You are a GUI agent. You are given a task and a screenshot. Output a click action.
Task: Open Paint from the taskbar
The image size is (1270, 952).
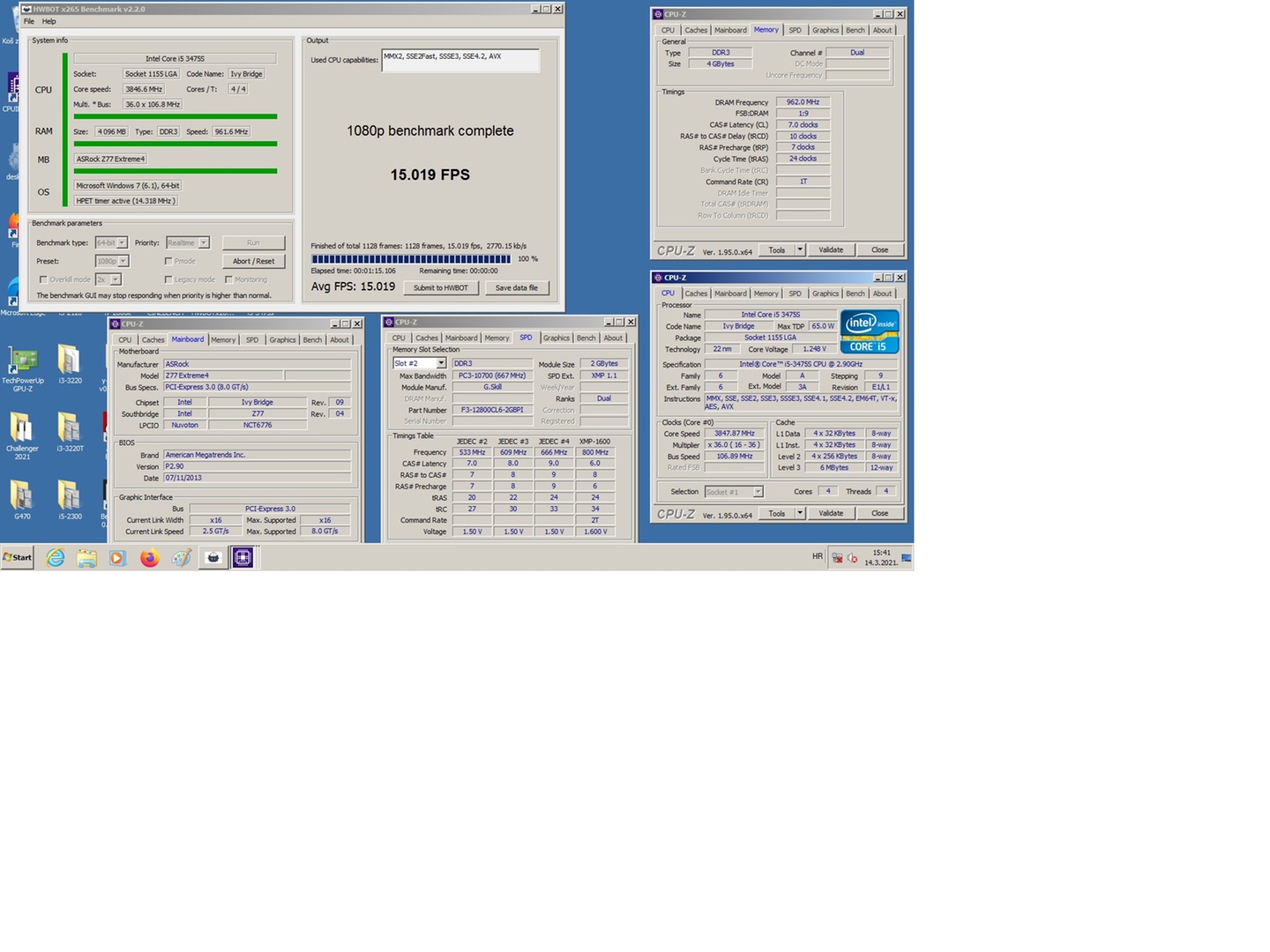click(x=181, y=557)
